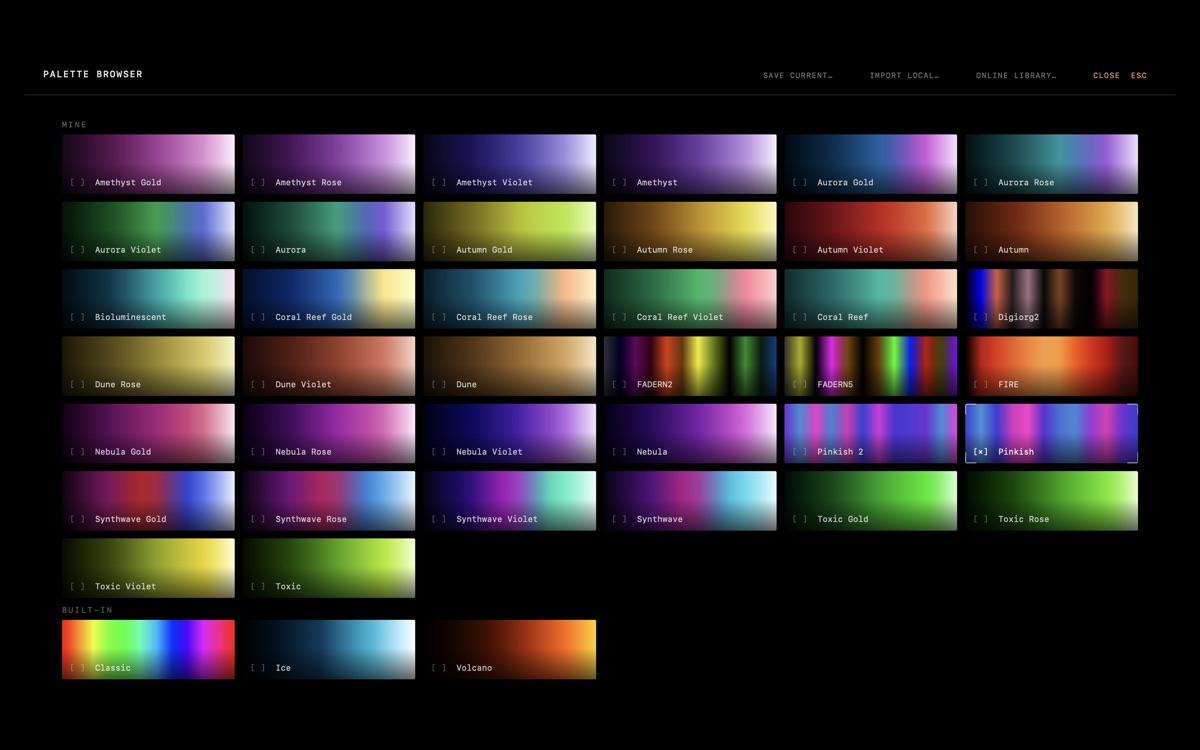Toggle checkbox for Autumn Violet palette
1200x750 pixels.
(800, 250)
